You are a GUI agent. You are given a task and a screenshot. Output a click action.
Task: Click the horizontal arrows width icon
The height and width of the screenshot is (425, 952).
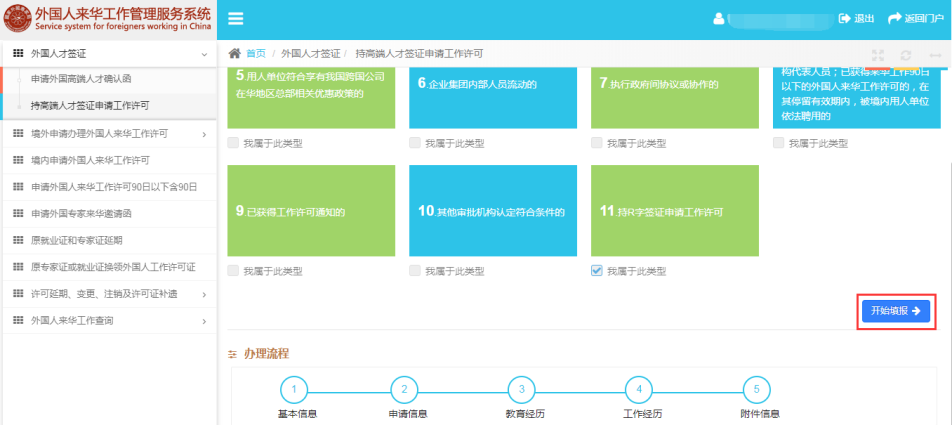935,55
